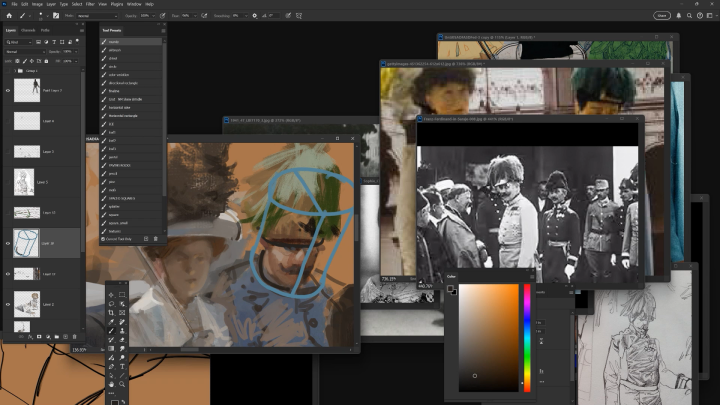
Task: Hide the Layer 2 layer
Action: 8,304
